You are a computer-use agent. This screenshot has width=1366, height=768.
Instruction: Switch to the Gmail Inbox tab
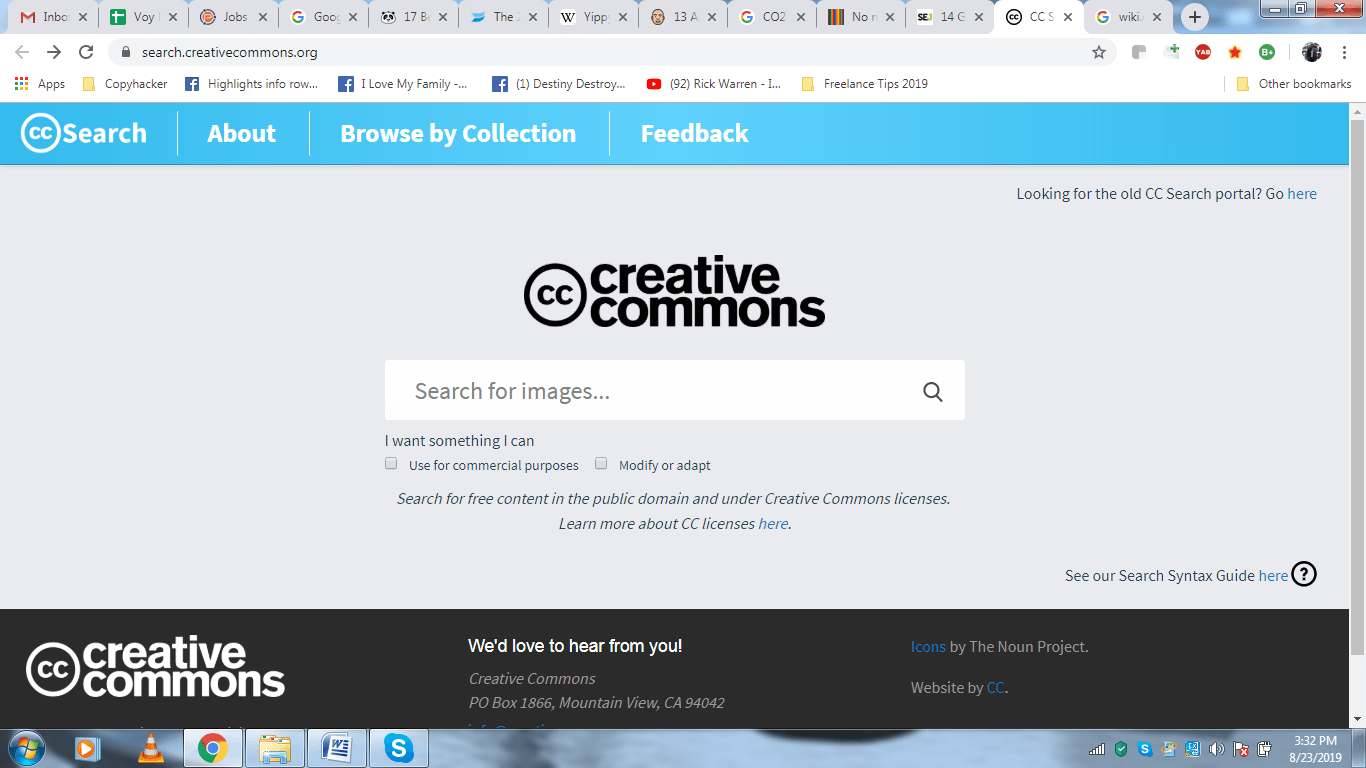54,17
